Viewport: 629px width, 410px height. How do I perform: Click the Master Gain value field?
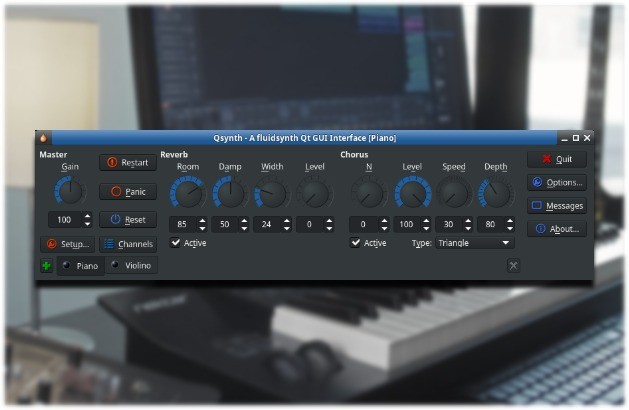click(65, 220)
